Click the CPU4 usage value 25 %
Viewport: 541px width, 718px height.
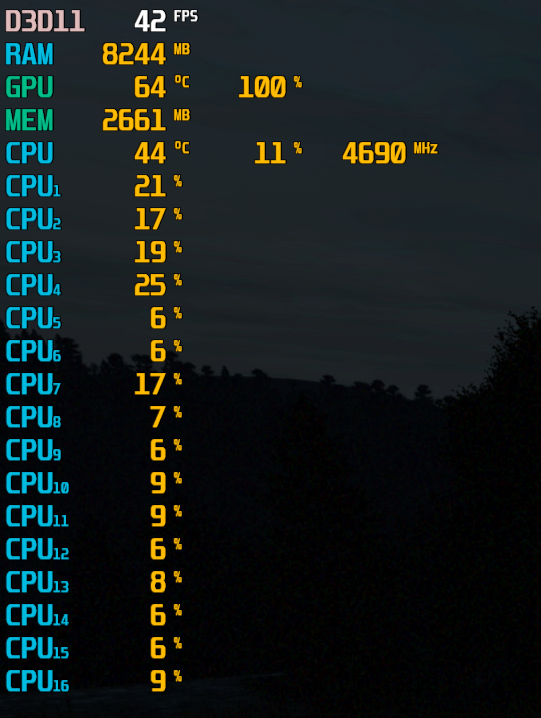[x=158, y=284]
